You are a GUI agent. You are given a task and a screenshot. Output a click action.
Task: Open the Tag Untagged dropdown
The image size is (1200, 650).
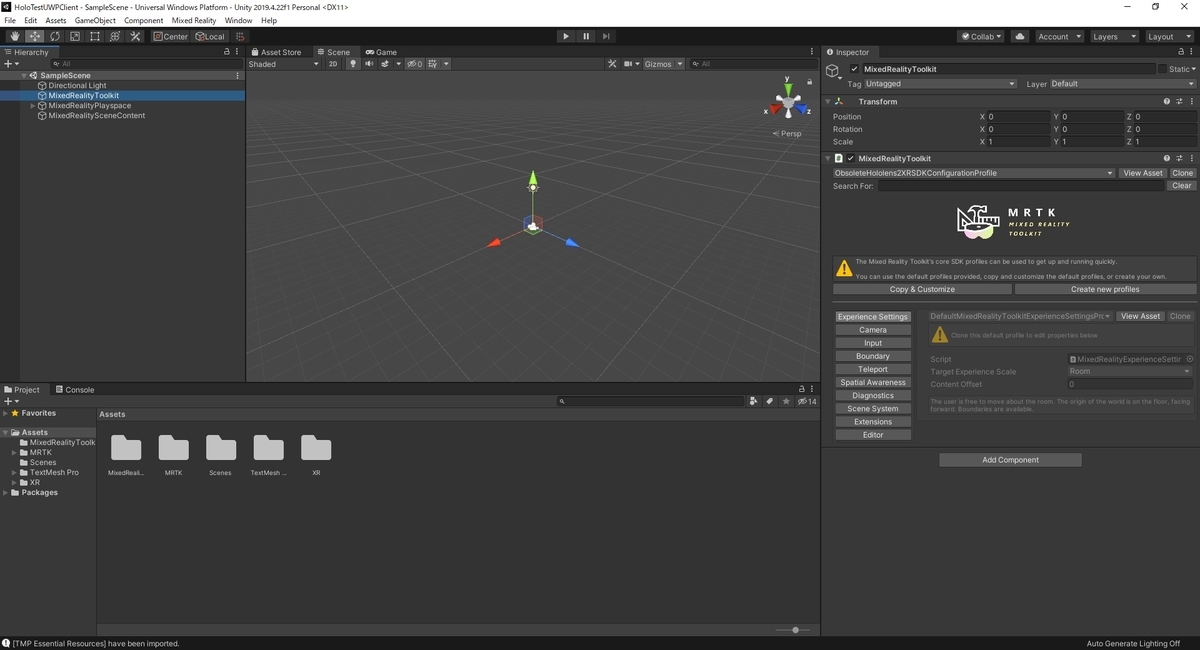tap(940, 84)
